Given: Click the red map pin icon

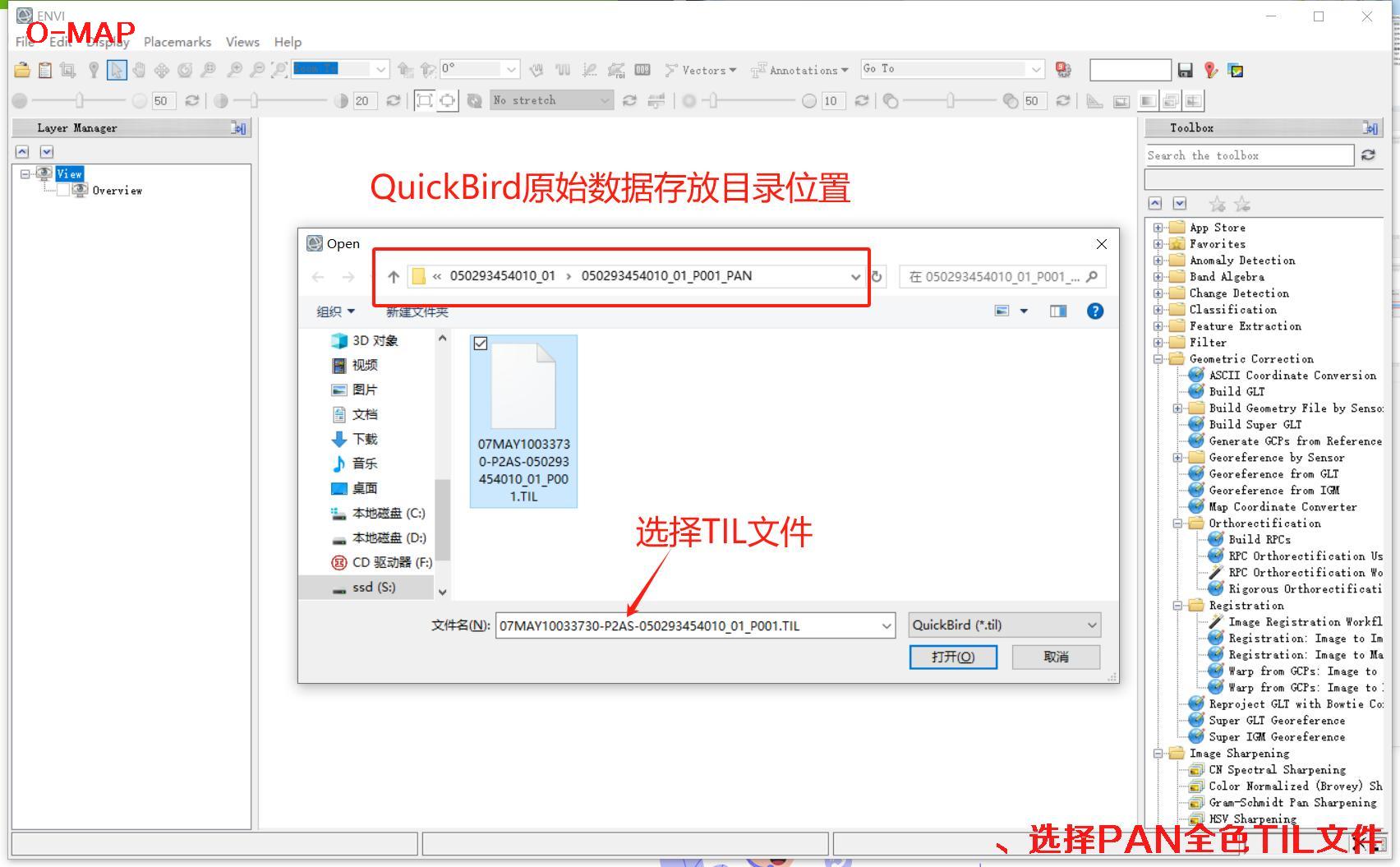Looking at the screenshot, I should (1210, 71).
